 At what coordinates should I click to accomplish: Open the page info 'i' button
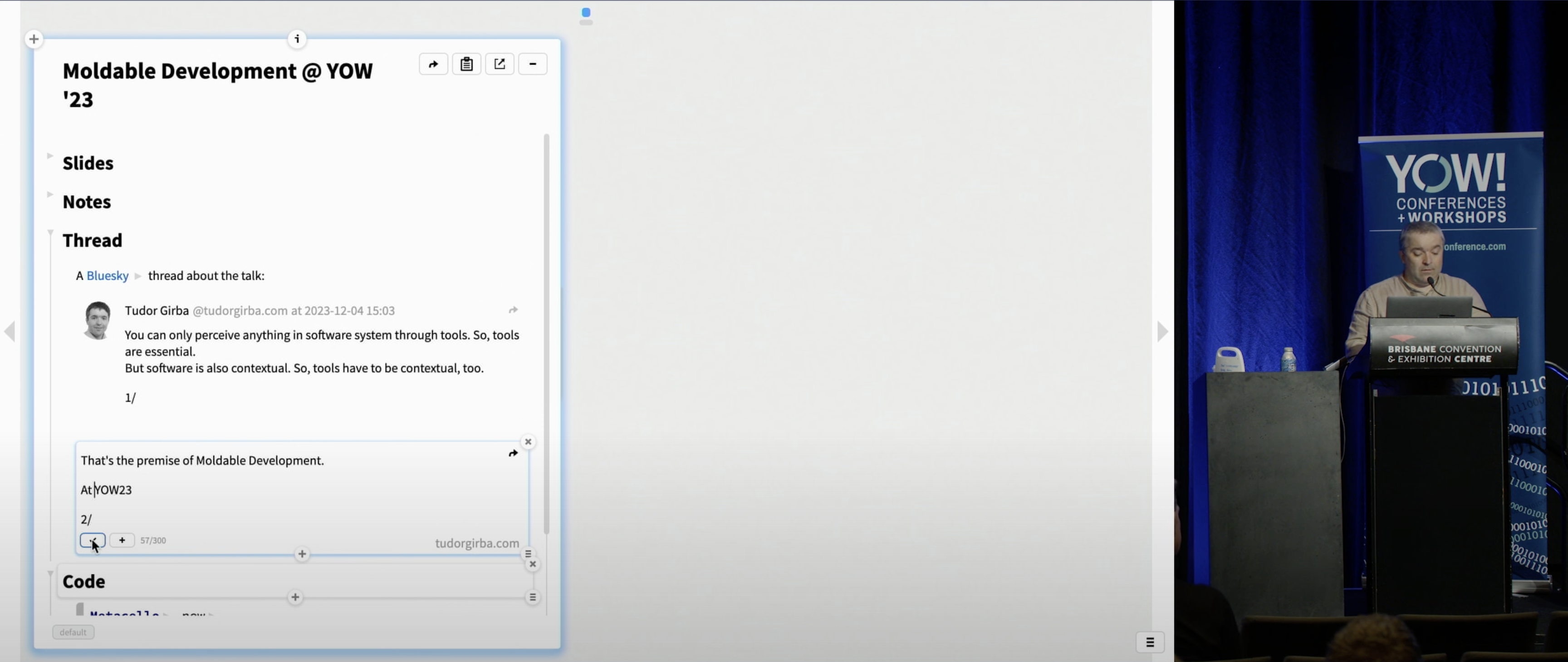pos(297,39)
